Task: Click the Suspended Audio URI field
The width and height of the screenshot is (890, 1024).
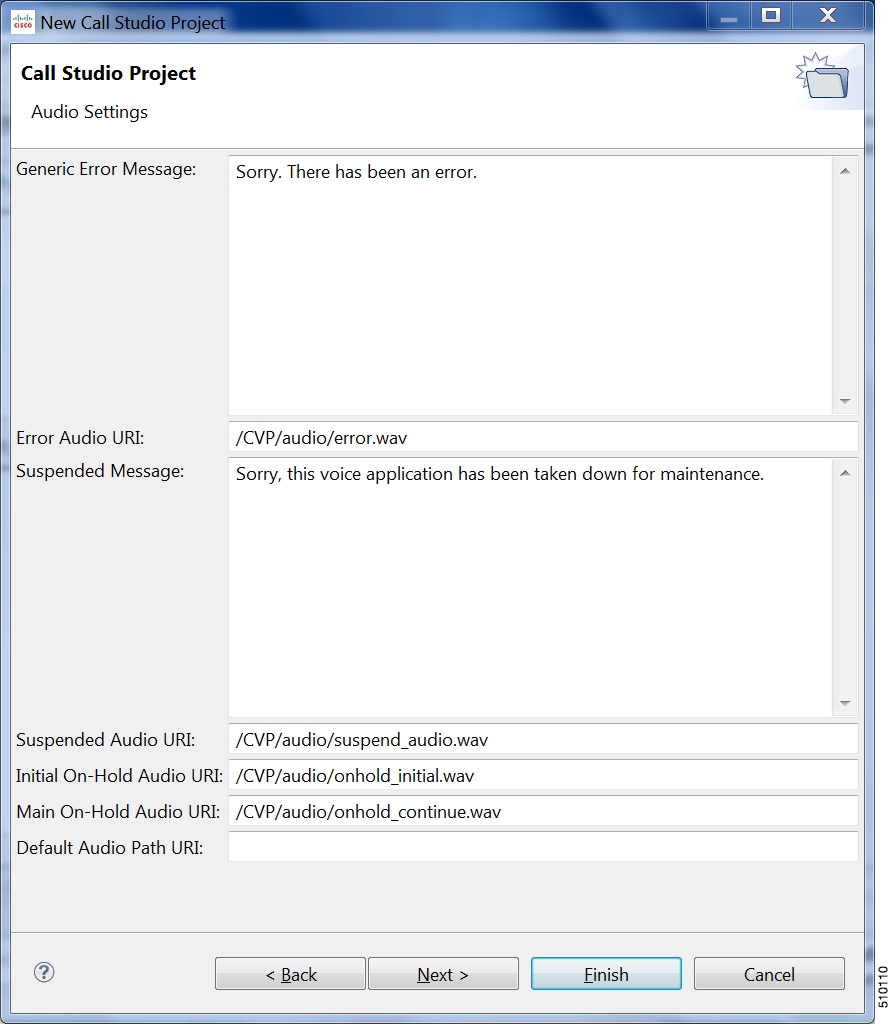Action: pos(543,739)
